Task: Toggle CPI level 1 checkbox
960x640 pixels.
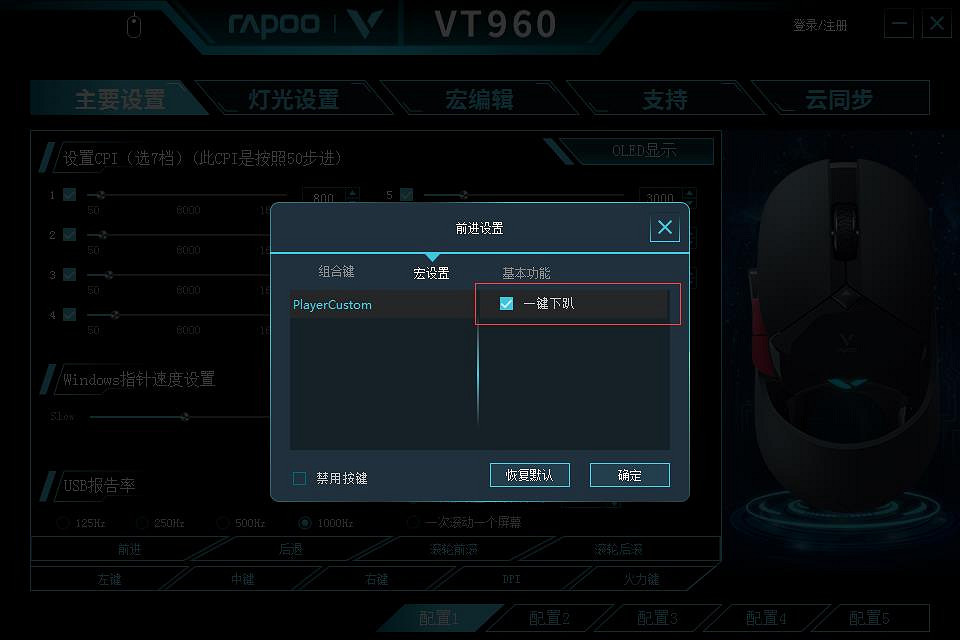Action: [x=70, y=195]
